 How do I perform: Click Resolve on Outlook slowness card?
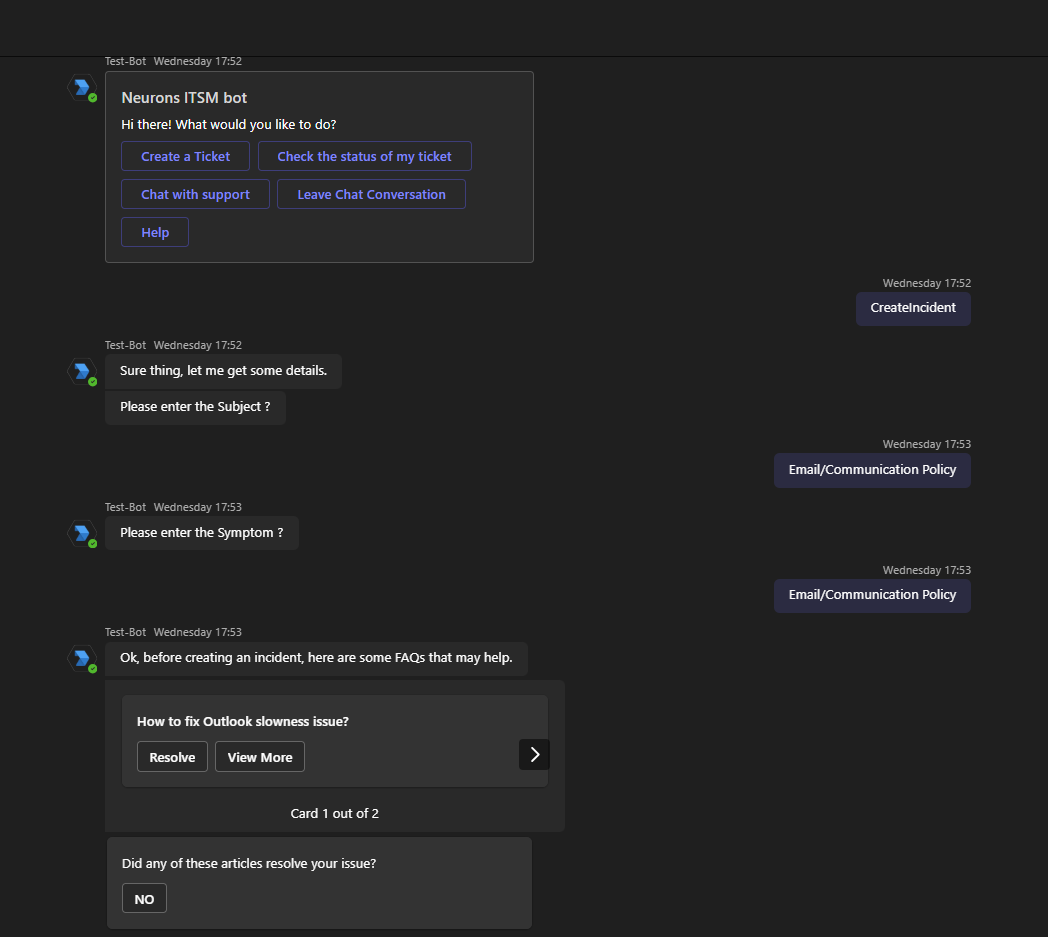click(x=172, y=757)
